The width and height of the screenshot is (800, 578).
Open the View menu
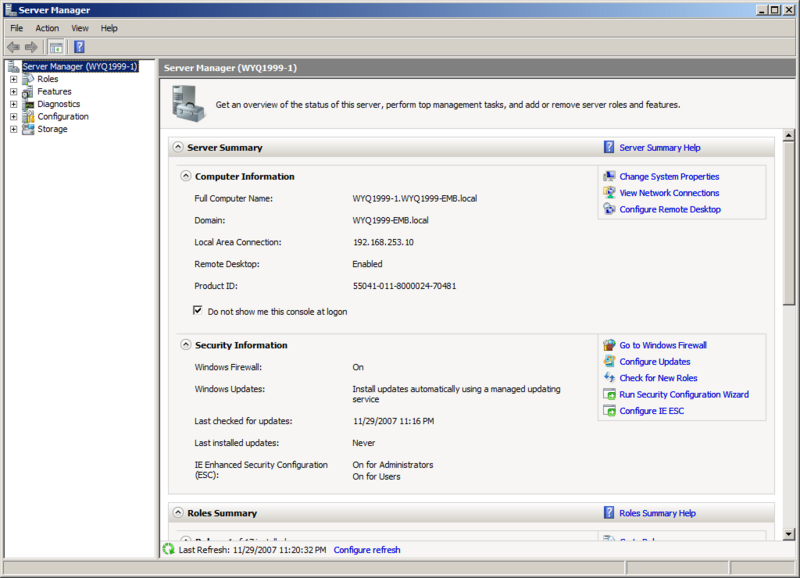(79, 28)
